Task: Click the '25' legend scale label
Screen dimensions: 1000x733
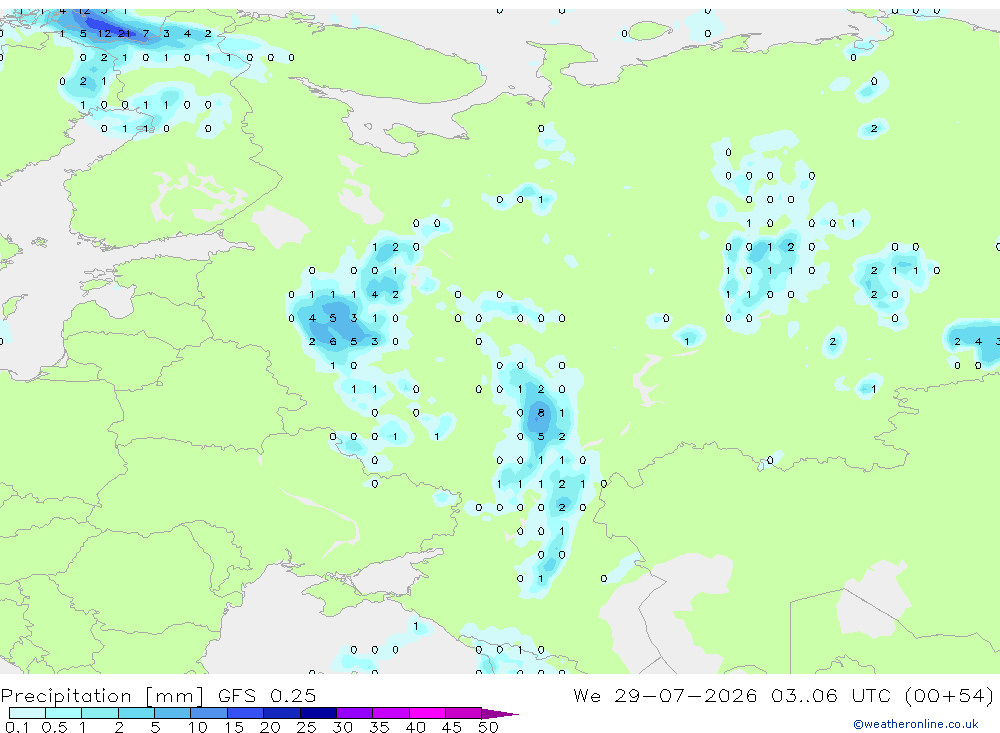Action: point(306,727)
